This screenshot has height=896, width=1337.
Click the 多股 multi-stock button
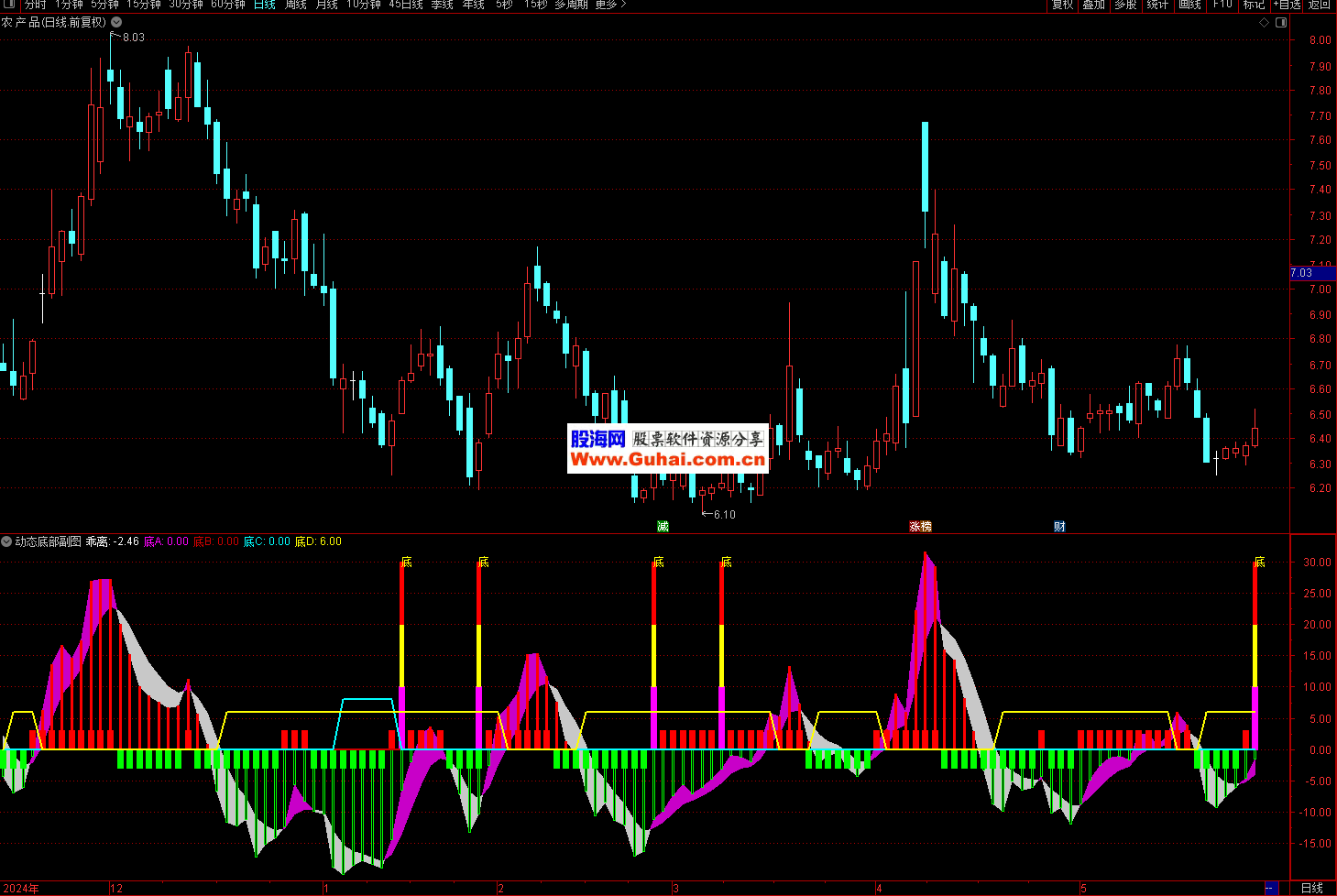pos(1125,5)
